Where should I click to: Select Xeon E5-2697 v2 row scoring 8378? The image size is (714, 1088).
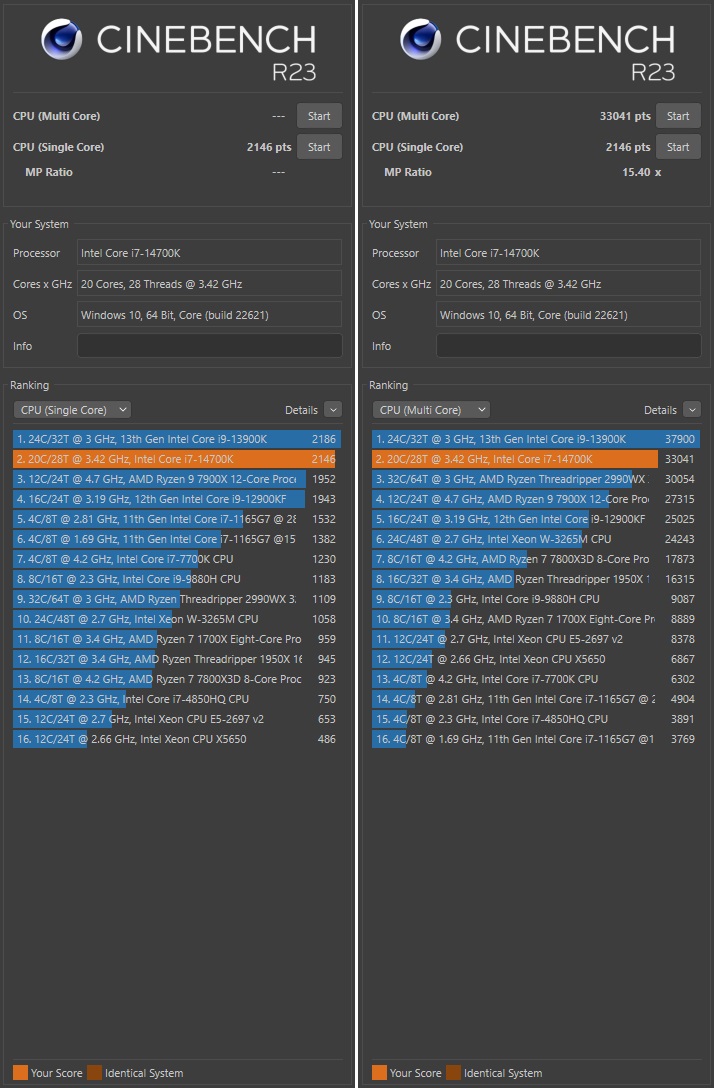click(536, 639)
